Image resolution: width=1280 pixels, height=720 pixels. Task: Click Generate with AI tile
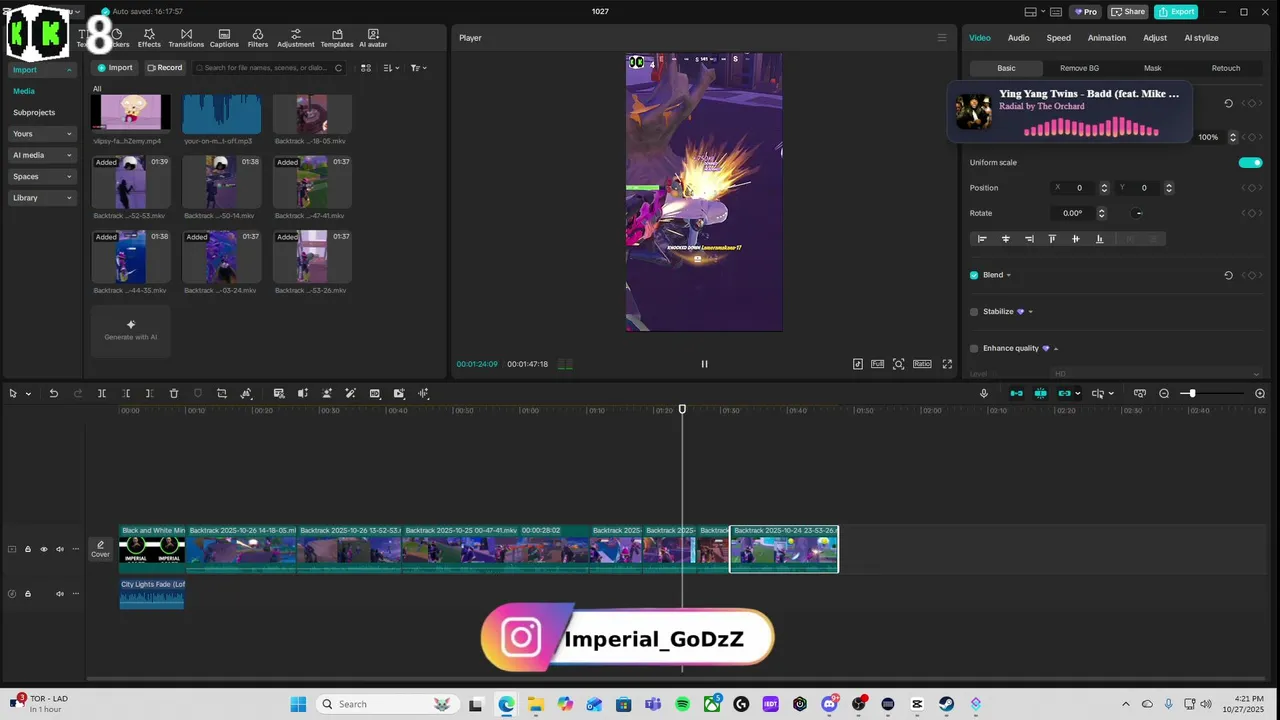(x=131, y=330)
